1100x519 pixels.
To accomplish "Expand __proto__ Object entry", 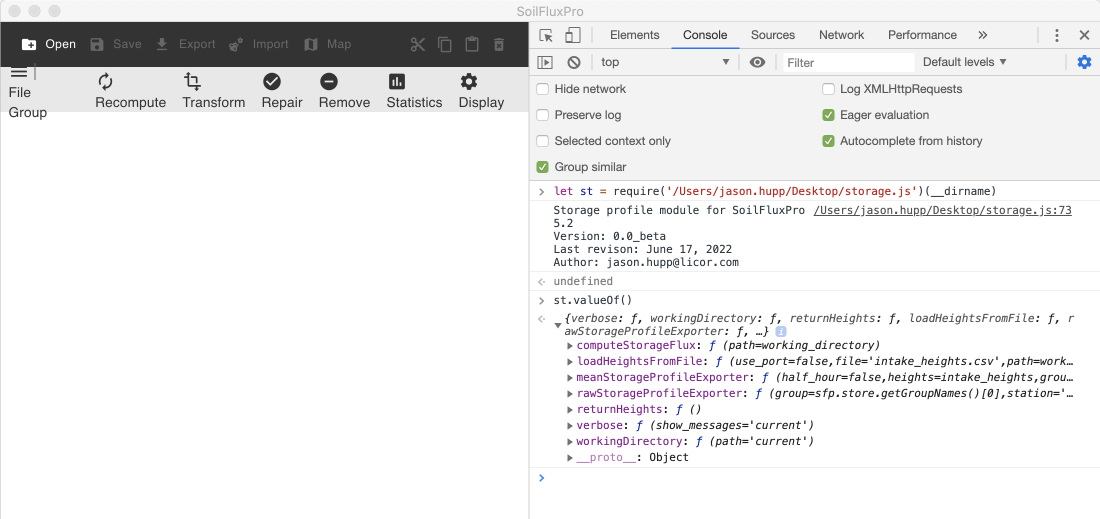I will click(570, 458).
